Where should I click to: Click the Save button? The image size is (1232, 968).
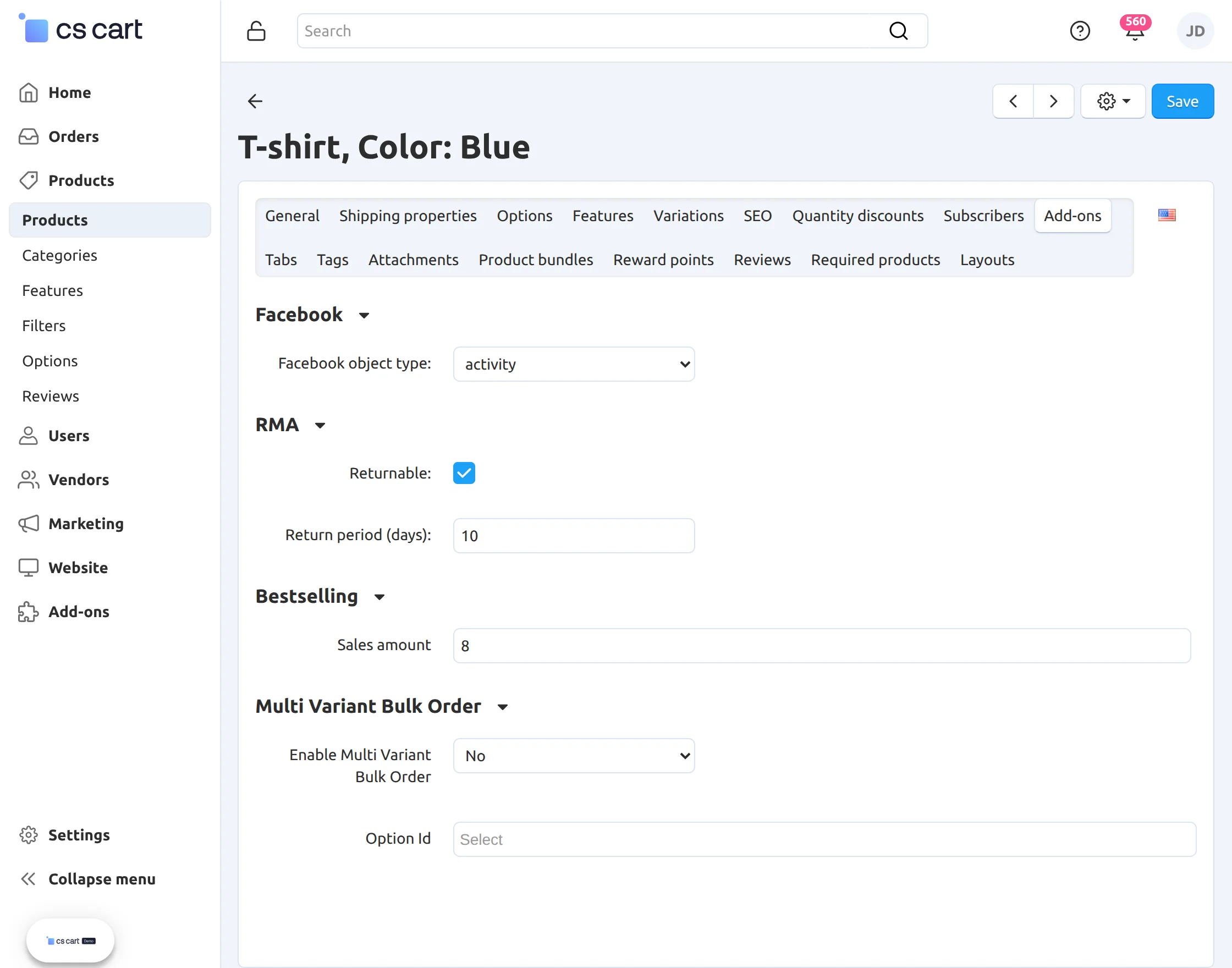pos(1182,101)
